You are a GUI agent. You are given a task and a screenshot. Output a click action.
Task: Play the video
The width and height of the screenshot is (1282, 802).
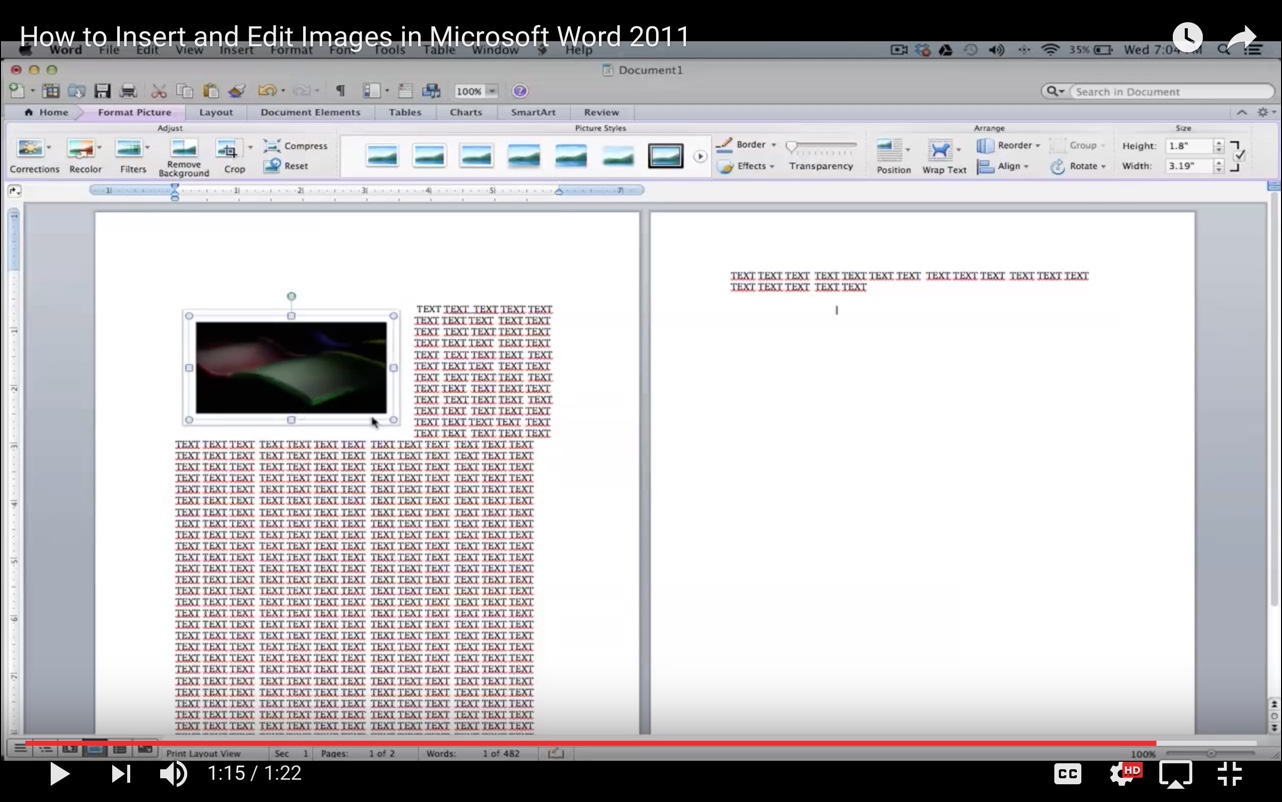pyautogui.click(x=59, y=774)
